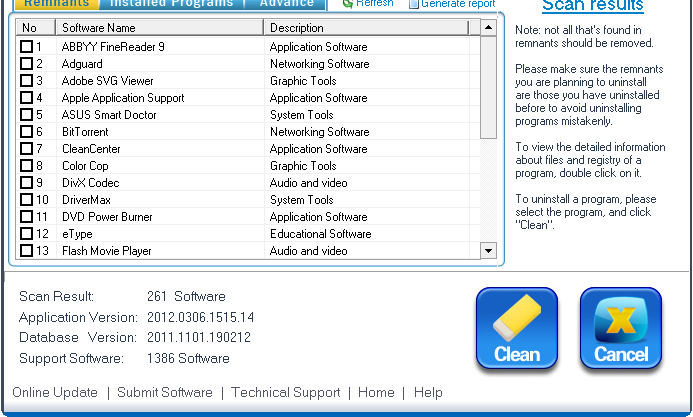The image size is (693, 417).
Task: Select the ASUS Smart Doctor name
Action: point(109,115)
